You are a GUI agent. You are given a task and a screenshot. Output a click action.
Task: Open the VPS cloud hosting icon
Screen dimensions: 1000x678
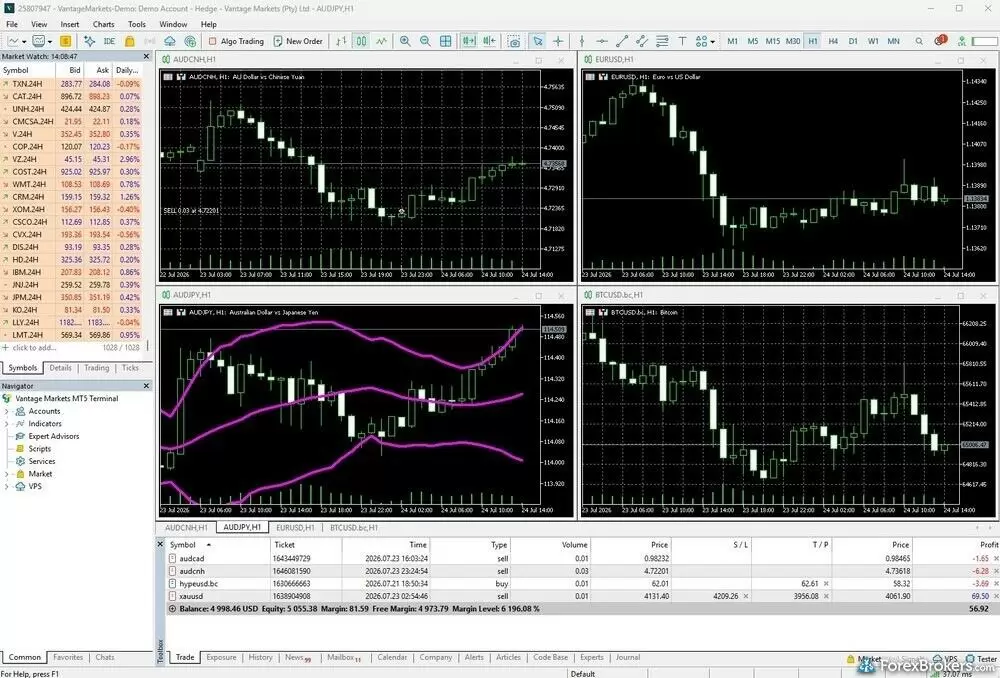(x=170, y=41)
